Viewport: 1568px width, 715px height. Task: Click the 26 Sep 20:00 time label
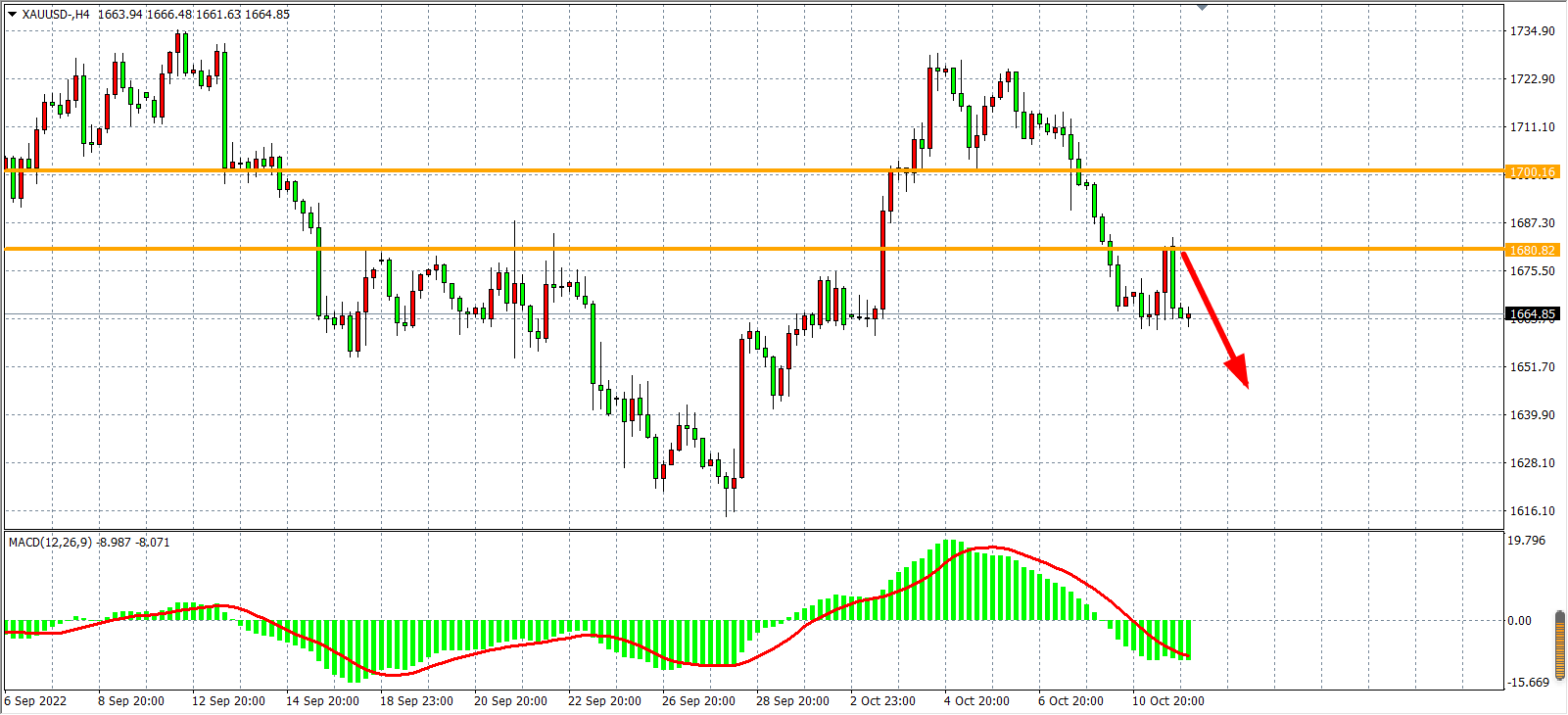click(698, 701)
